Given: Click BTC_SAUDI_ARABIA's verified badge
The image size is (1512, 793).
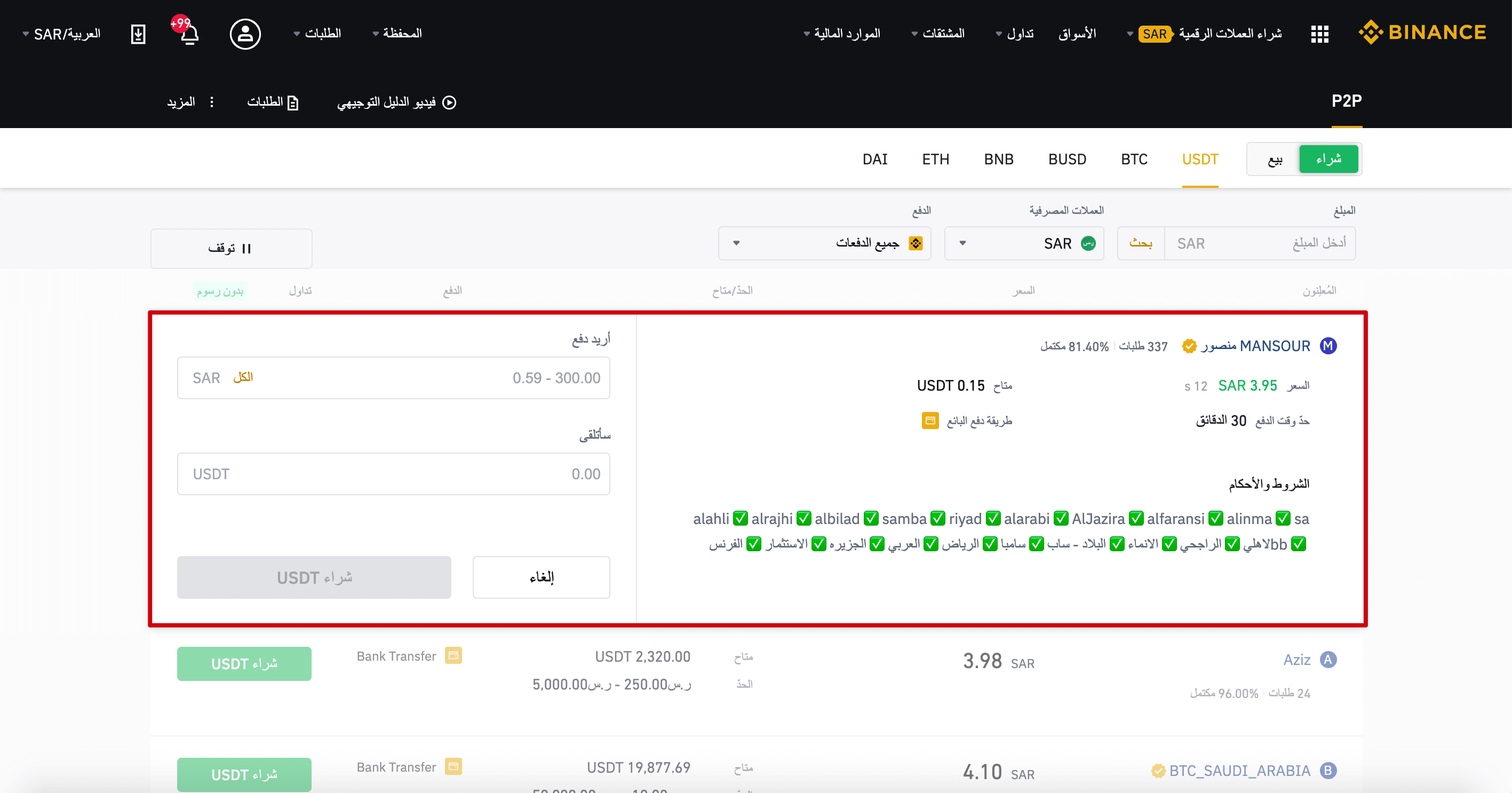Looking at the screenshot, I should coord(1158,771).
